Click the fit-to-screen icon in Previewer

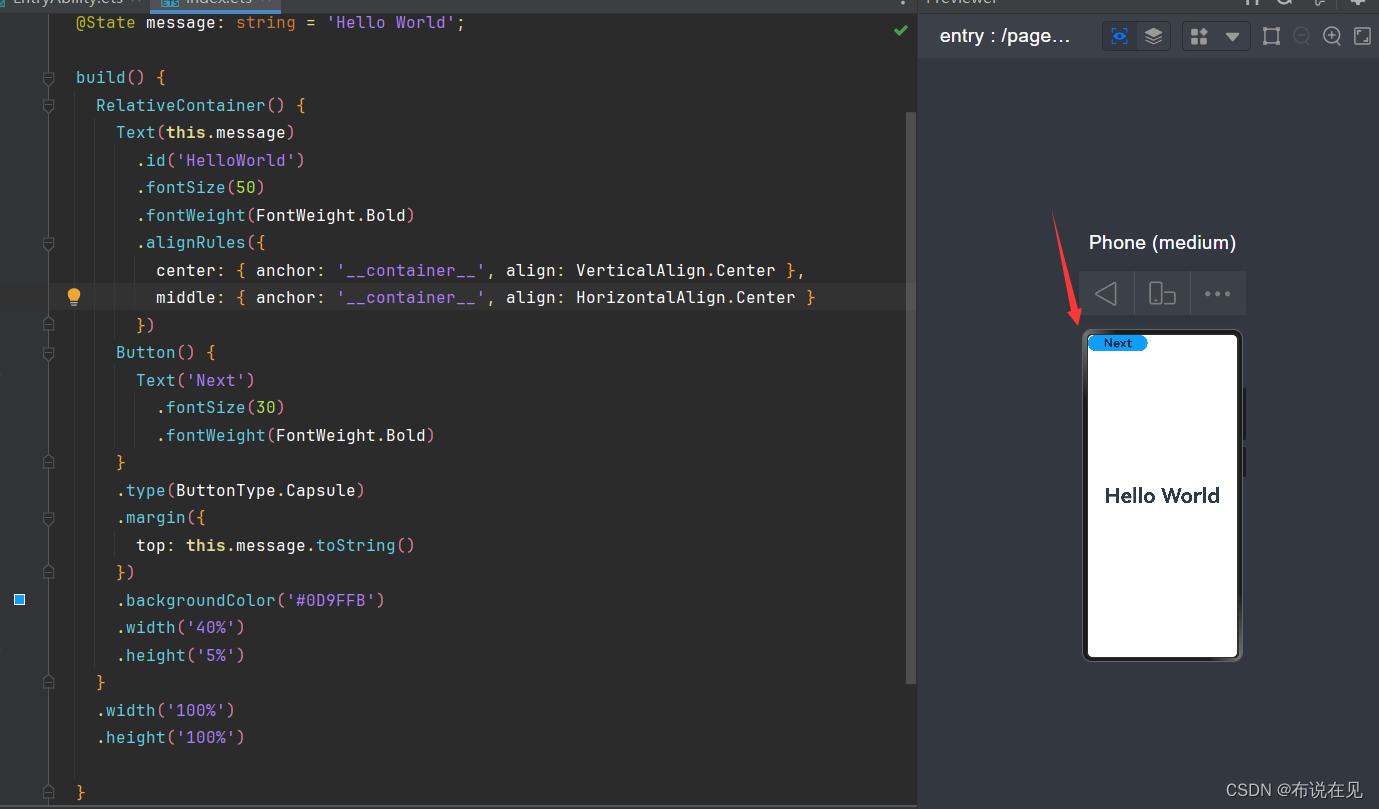(x=1362, y=36)
